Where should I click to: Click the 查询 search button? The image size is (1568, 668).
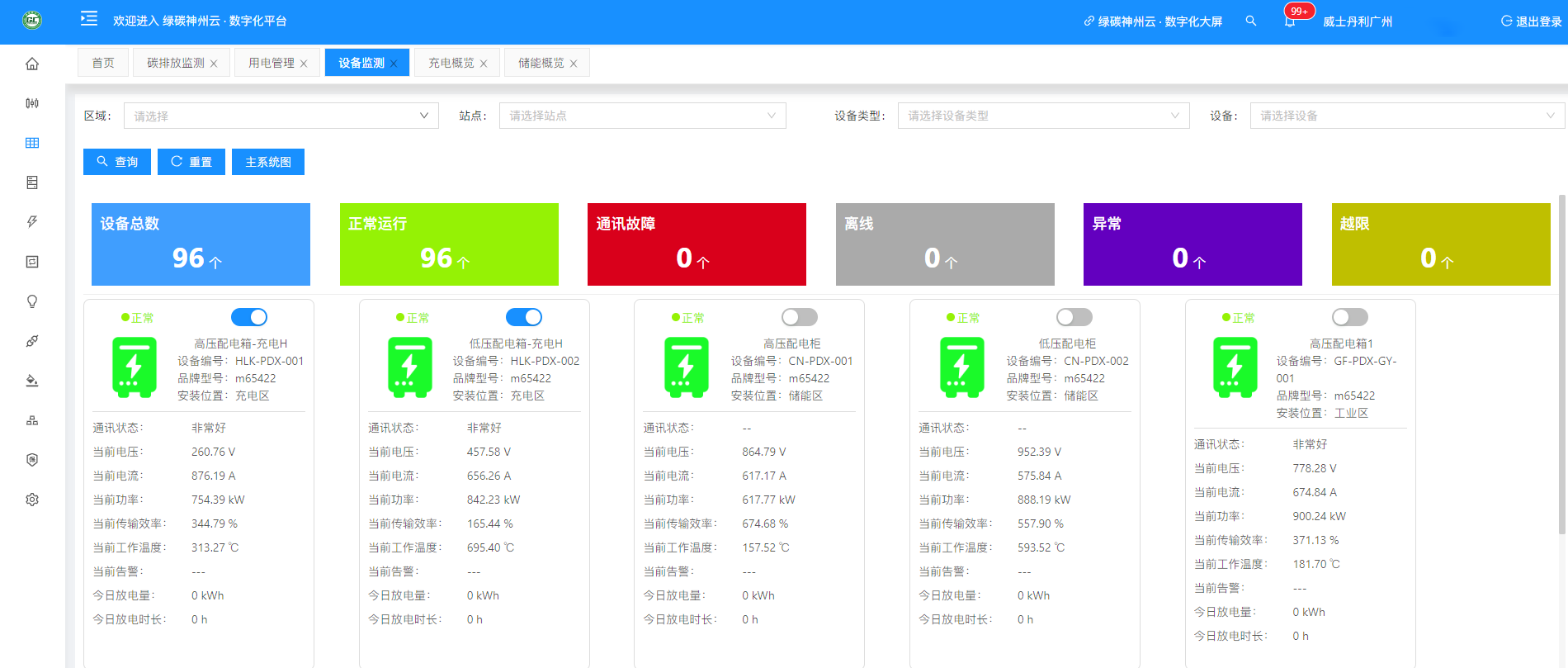click(x=117, y=162)
